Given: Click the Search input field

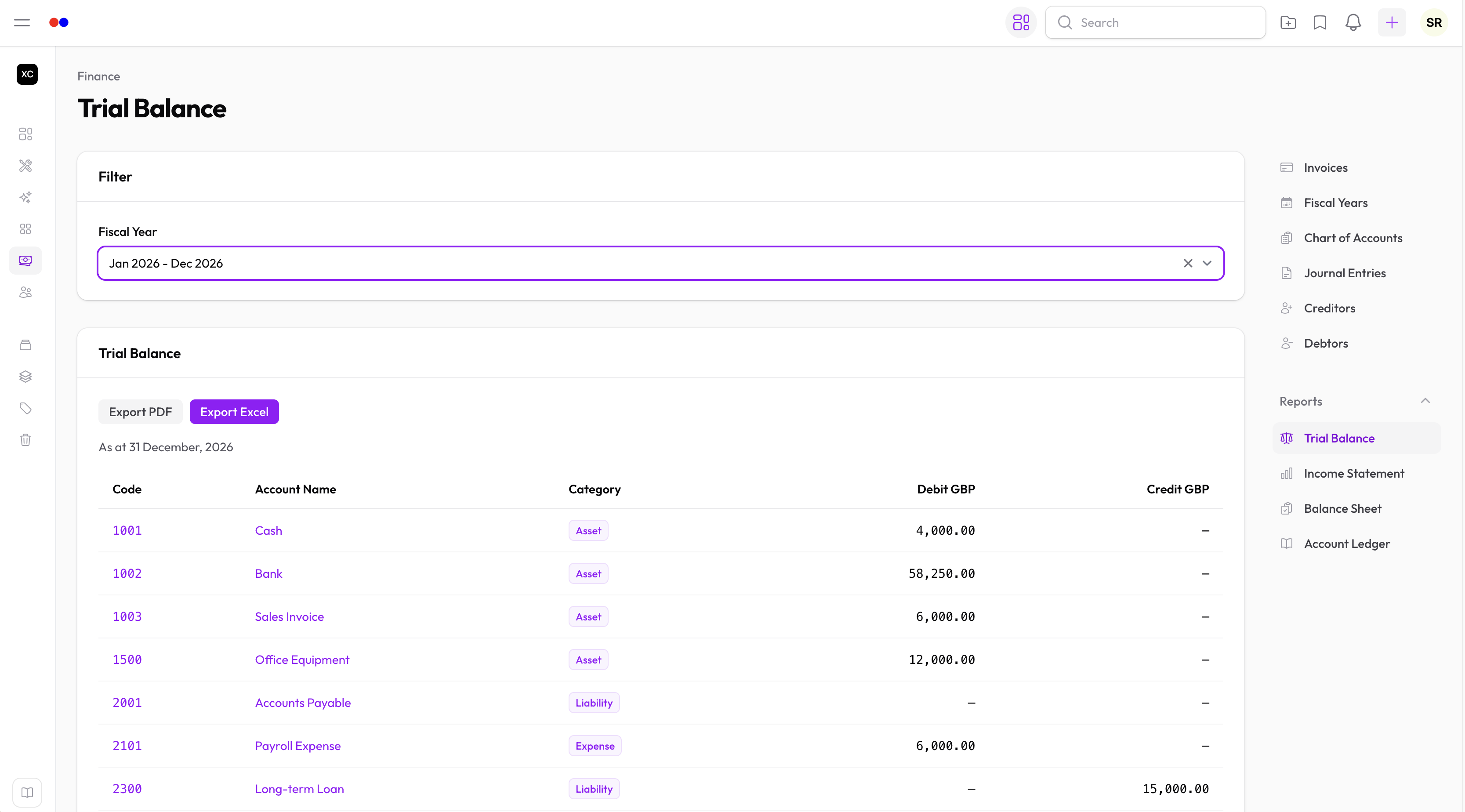Looking at the screenshot, I should point(1155,23).
